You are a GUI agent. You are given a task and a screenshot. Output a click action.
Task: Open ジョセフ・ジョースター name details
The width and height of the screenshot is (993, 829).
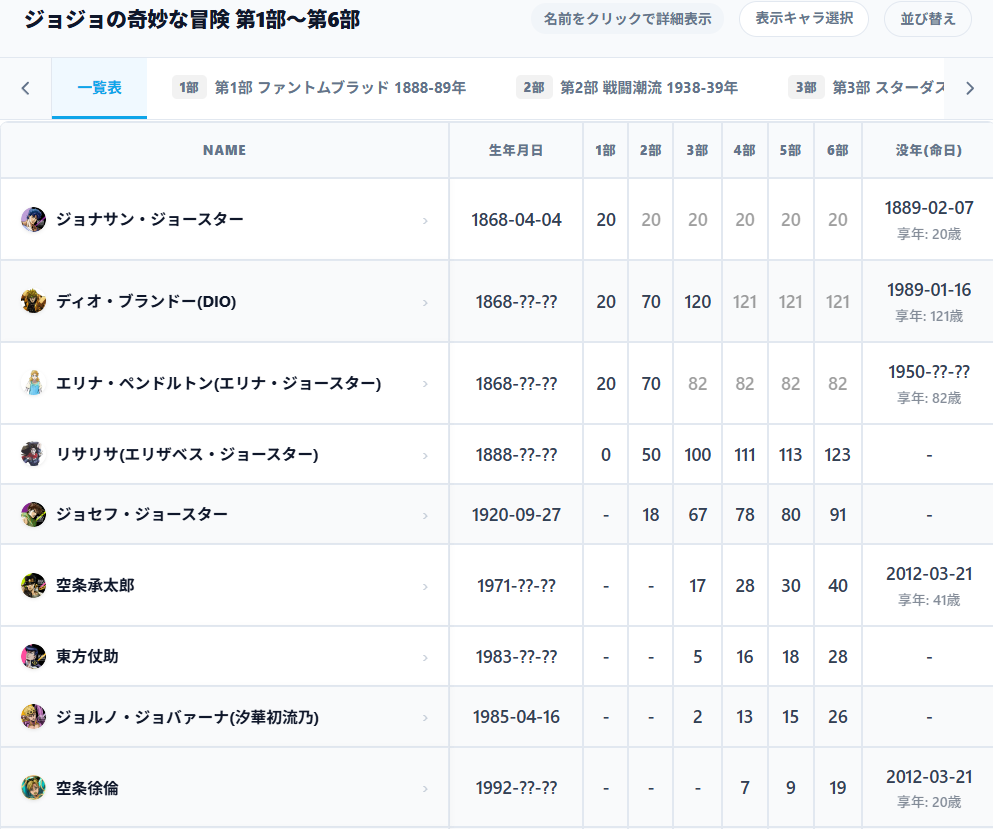[x=142, y=514]
